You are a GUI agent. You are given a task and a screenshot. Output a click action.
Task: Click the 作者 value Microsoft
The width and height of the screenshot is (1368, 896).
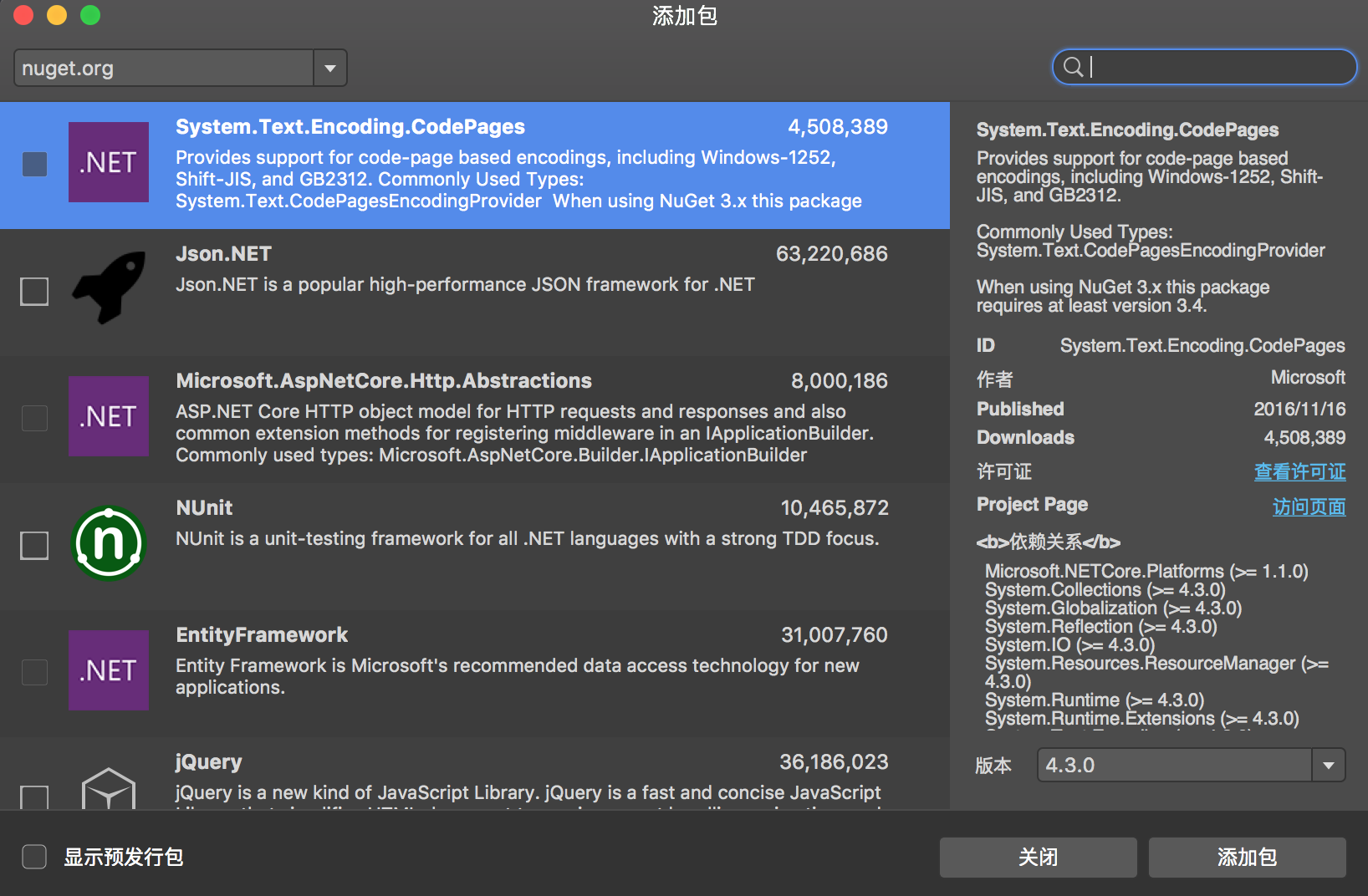click(x=1308, y=377)
